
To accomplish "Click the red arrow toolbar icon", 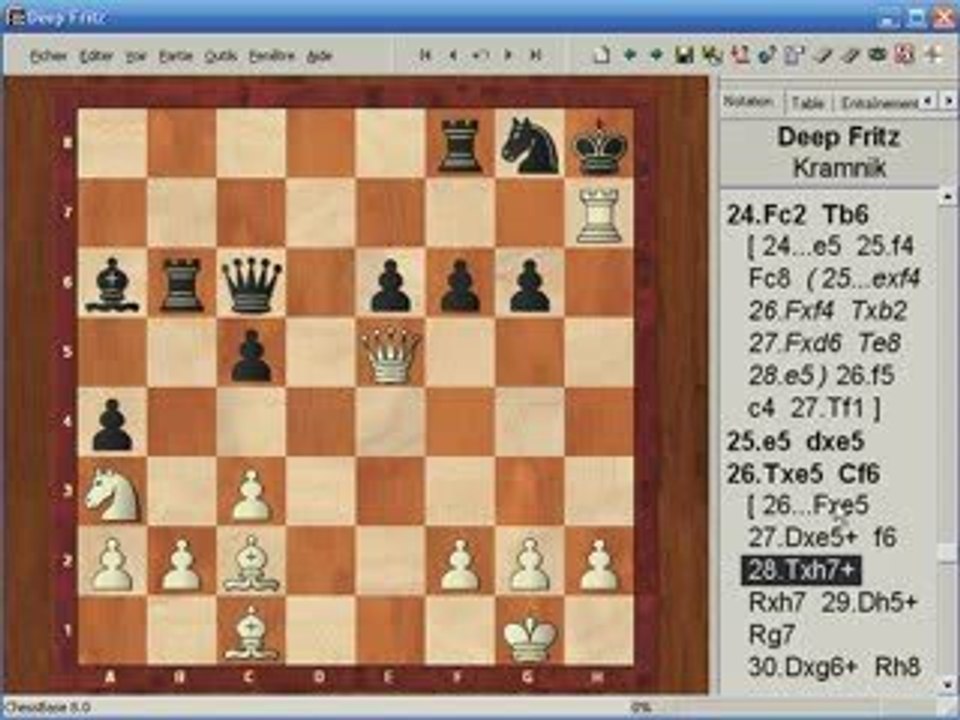I will coord(740,55).
